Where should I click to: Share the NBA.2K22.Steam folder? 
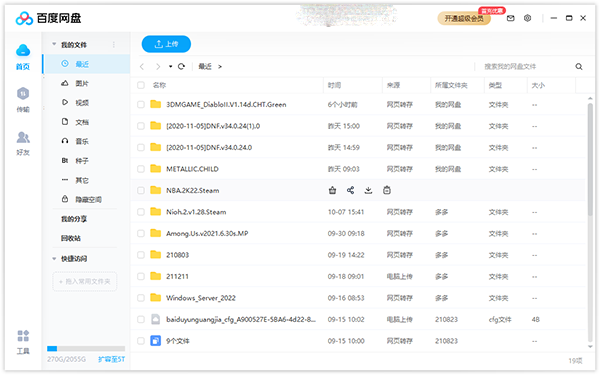pyautogui.click(x=351, y=190)
